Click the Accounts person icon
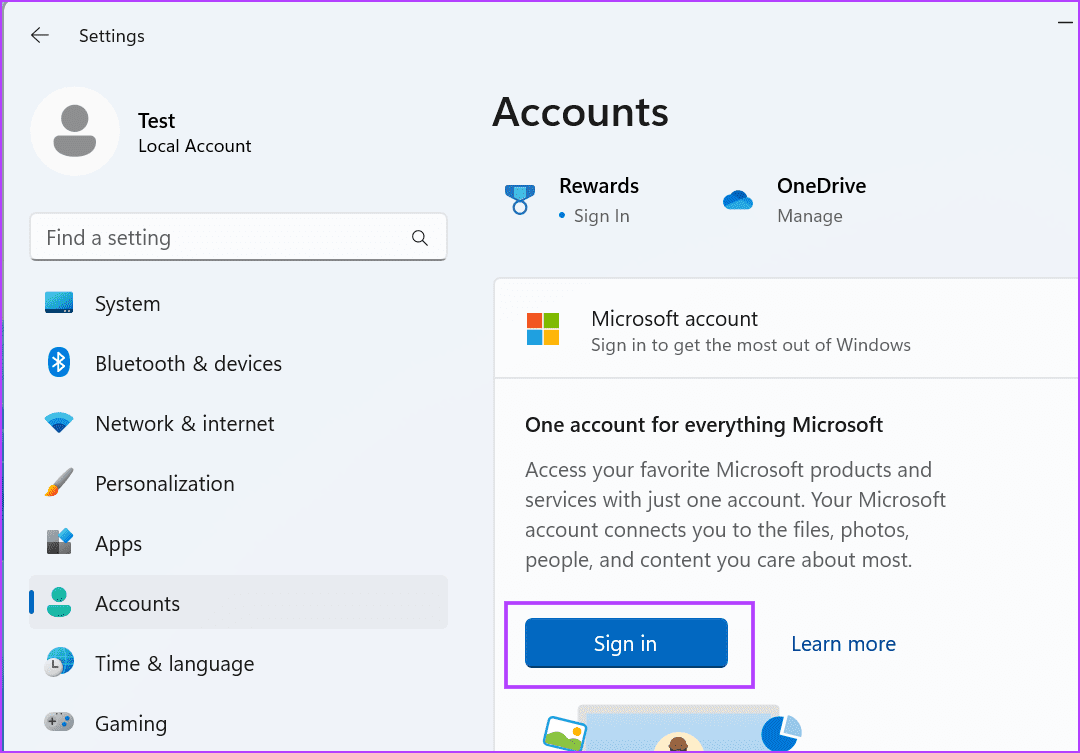Viewport: 1080px width, 753px height. (x=59, y=602)
